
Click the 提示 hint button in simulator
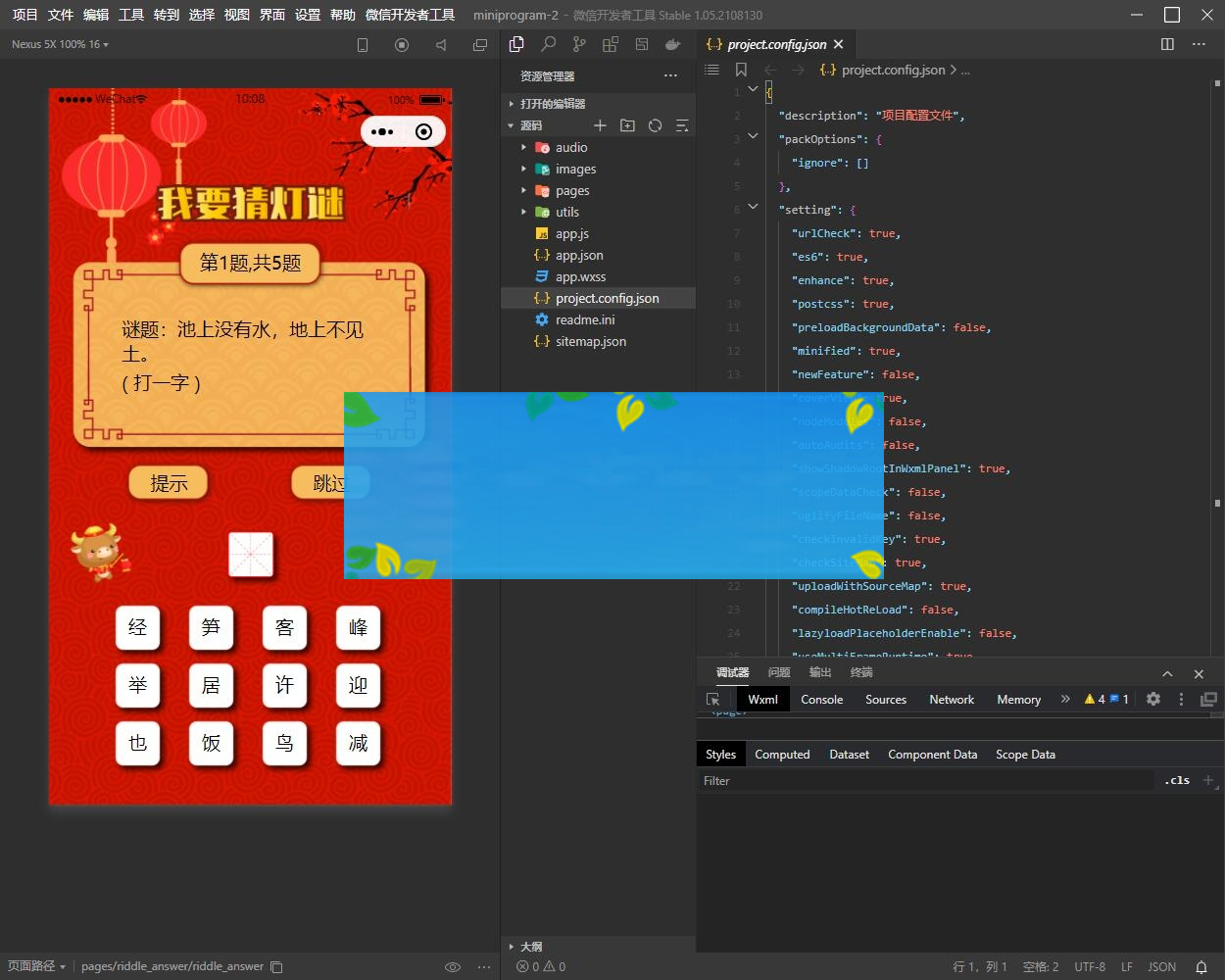(x=169, y=482)
